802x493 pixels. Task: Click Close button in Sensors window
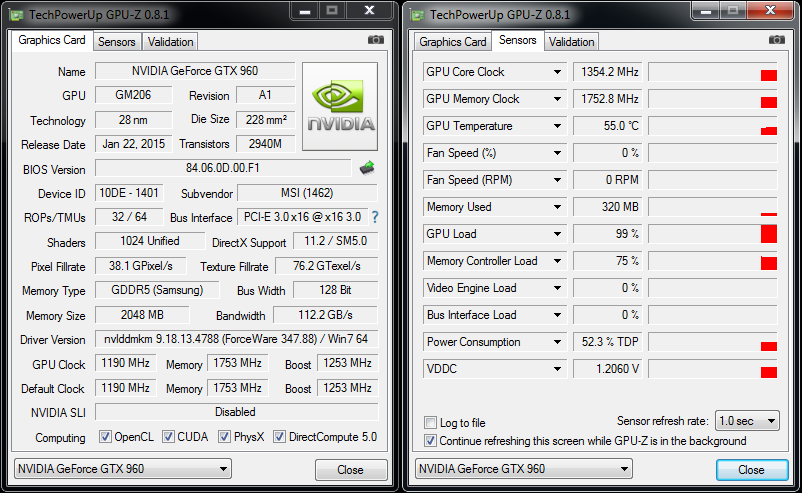pos(752,469)
